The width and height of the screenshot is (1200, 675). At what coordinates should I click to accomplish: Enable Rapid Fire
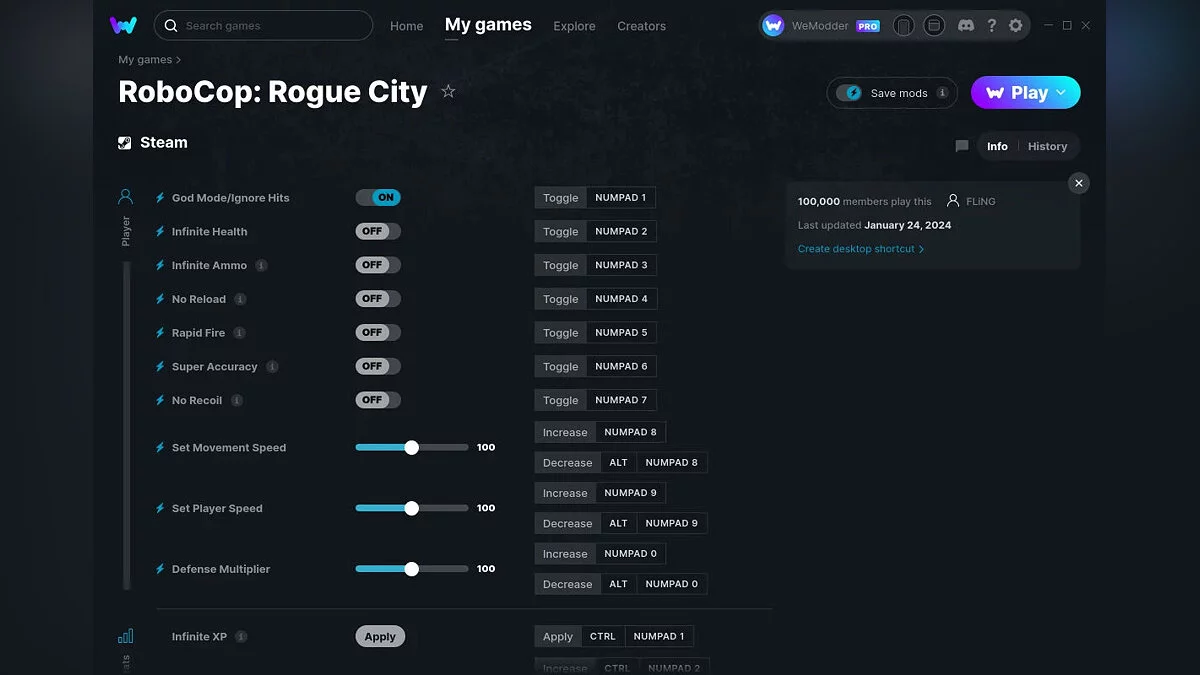[x=378, y=332]
